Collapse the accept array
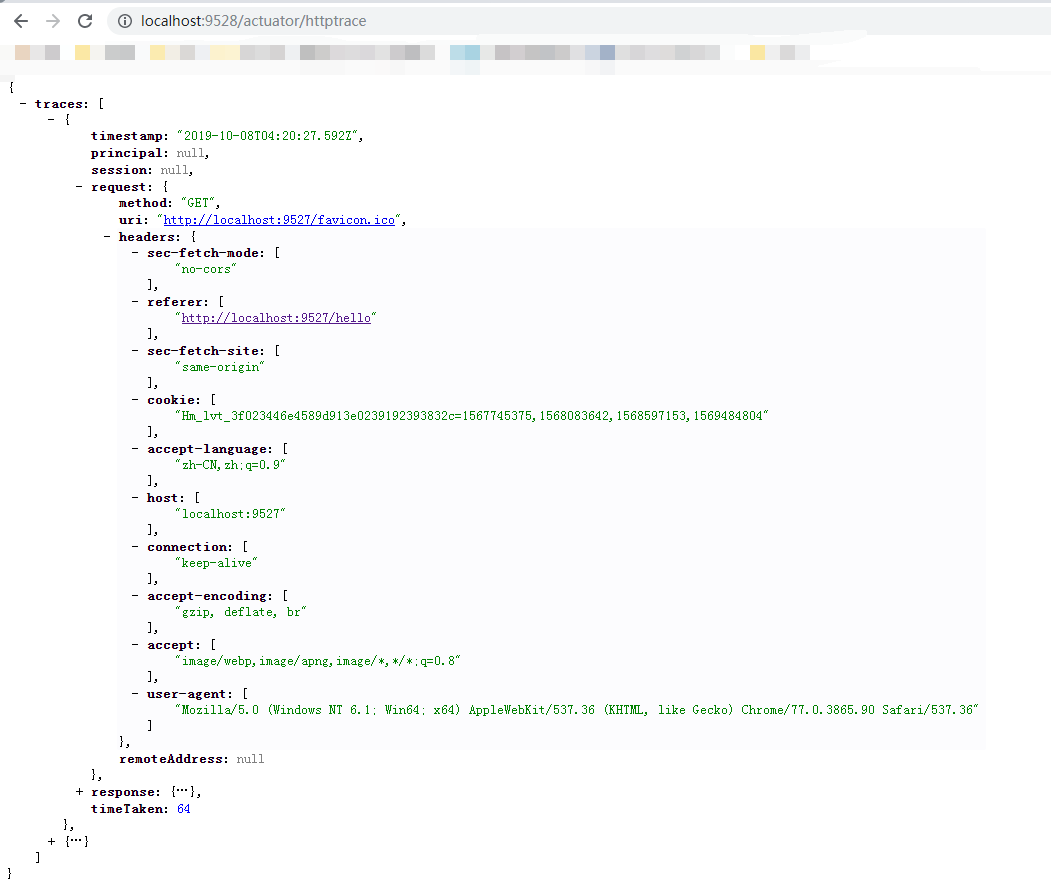Screen dimensions: 1051x888 (x=135, y=645)
